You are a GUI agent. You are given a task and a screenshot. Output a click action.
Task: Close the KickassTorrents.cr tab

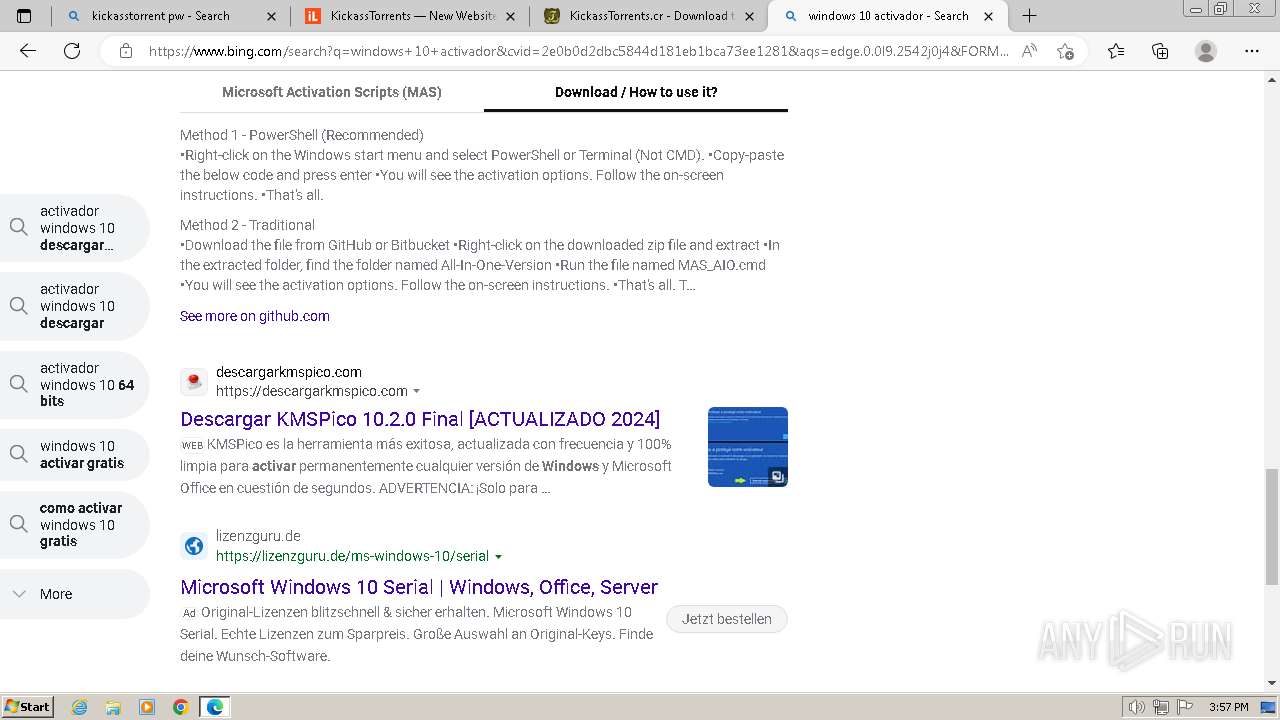tap(752, 16)
